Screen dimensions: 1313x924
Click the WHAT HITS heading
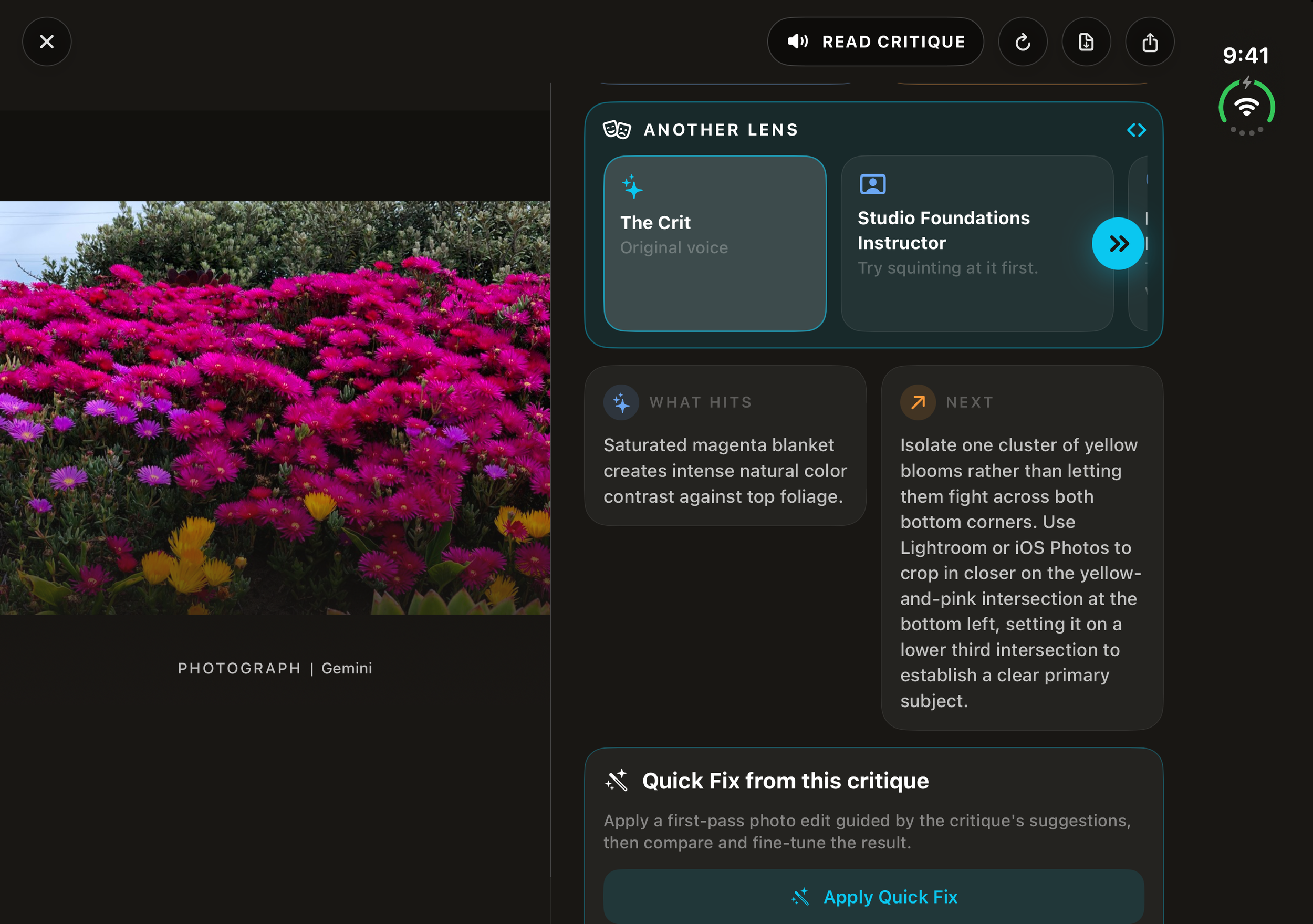pyautogui.click(x=701, y=403)
